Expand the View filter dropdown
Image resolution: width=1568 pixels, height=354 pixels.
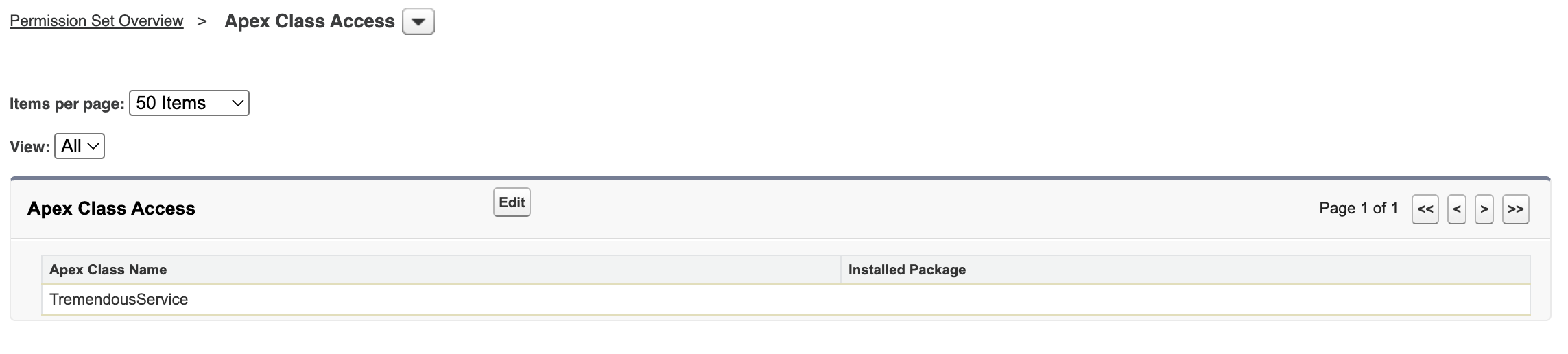click(80, 146)
